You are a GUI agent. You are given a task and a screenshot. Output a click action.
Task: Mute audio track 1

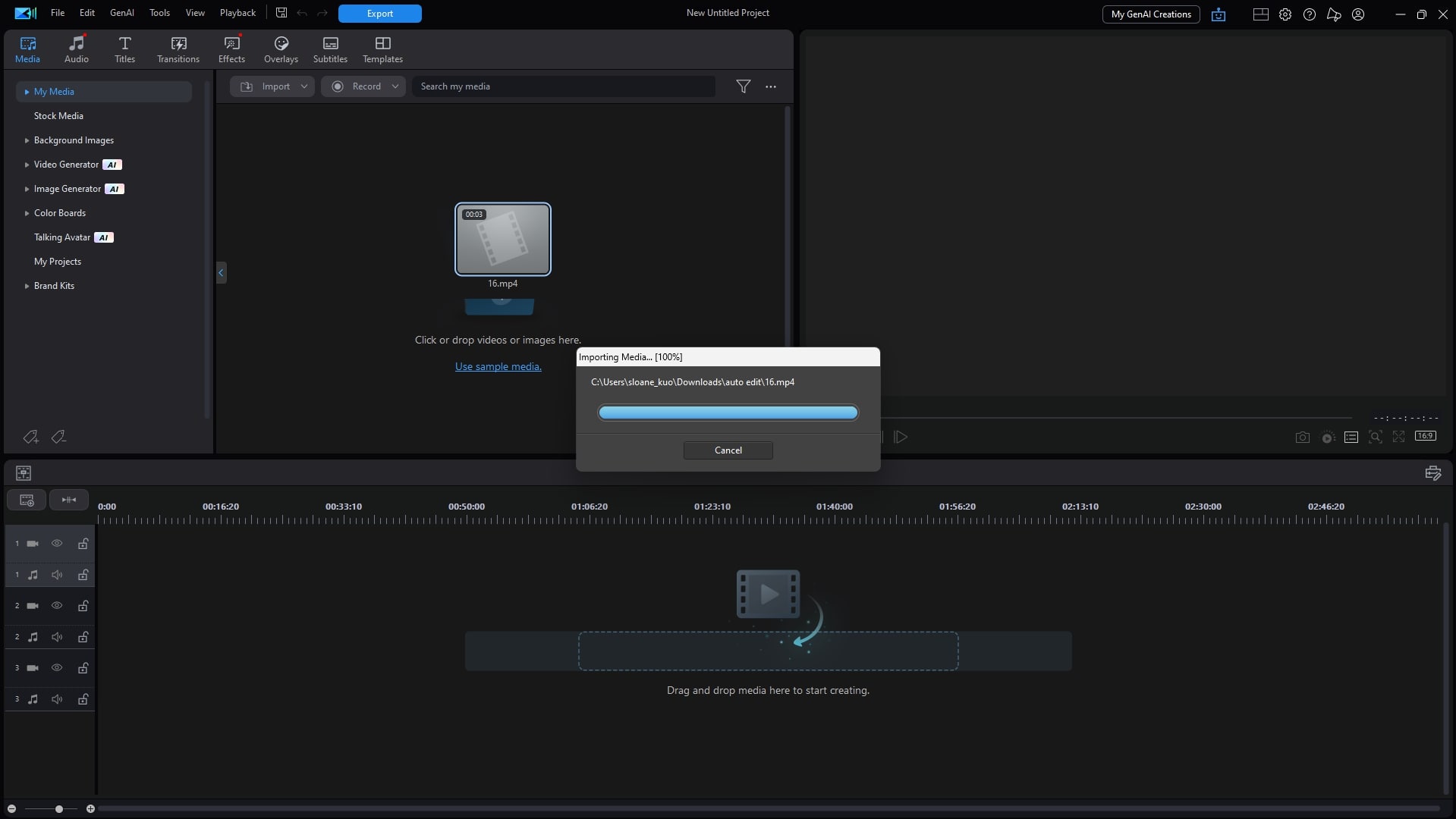coord(57,575)
